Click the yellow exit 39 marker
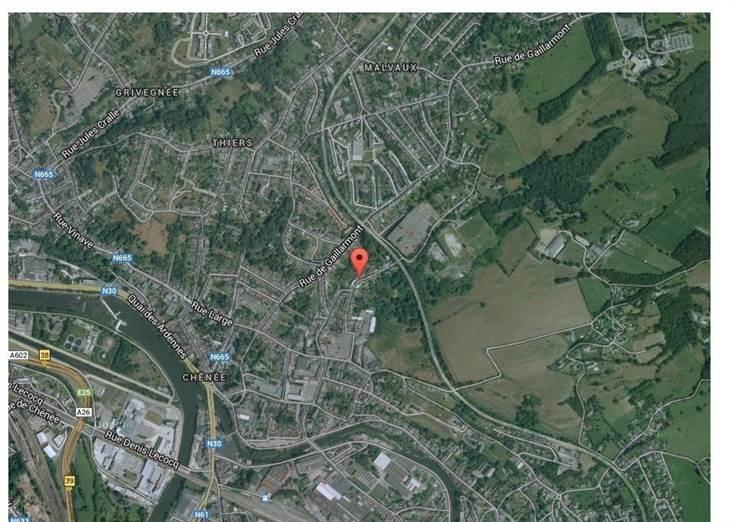The height and width of the screenshot is (522, 736). (x=69, y=481)
